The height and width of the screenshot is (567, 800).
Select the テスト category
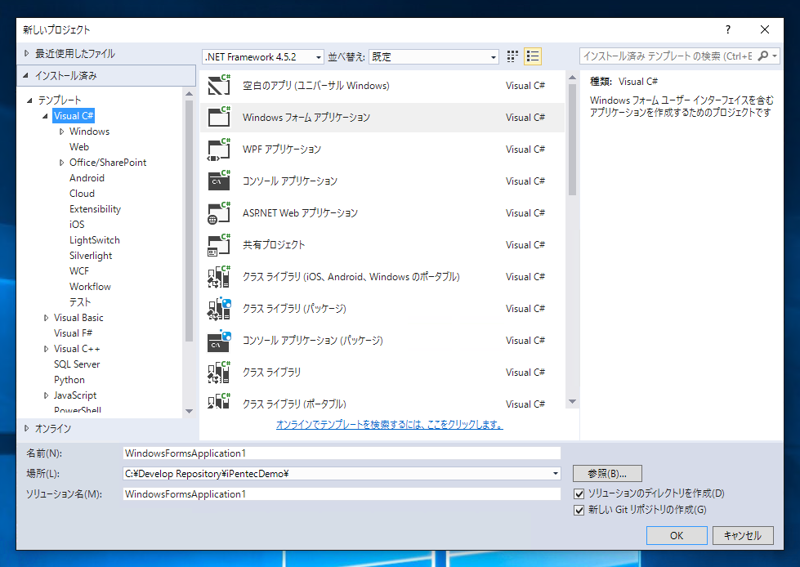80,302
